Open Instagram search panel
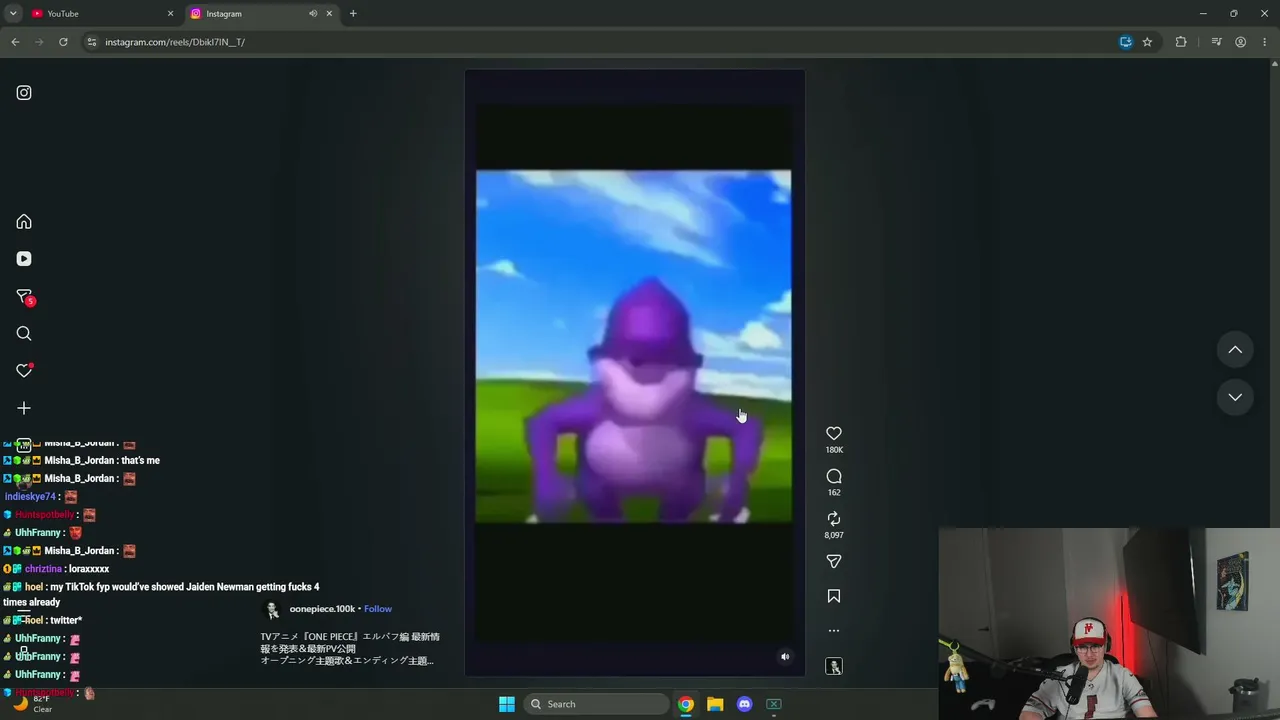This screenshot has width=1280, height=720. (24, 334)
